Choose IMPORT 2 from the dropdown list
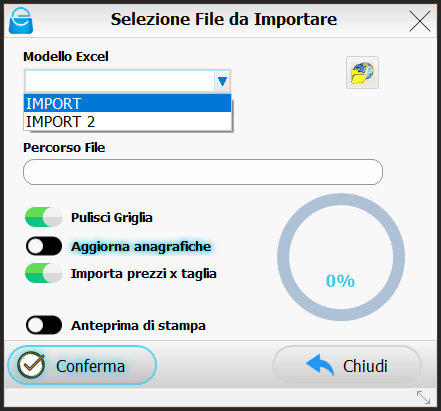The height and width of the screenshot is (411, 441). pos(128,121)
